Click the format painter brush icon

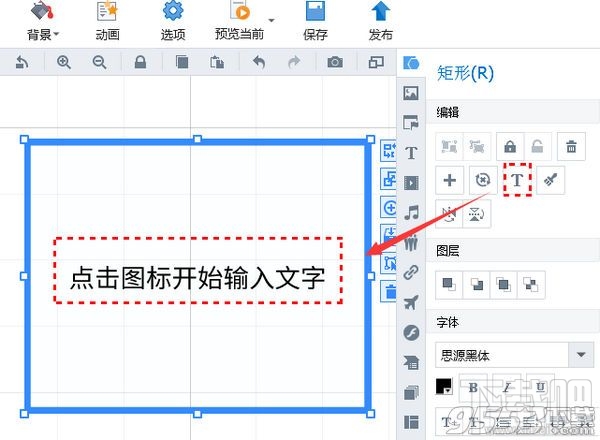551,180
